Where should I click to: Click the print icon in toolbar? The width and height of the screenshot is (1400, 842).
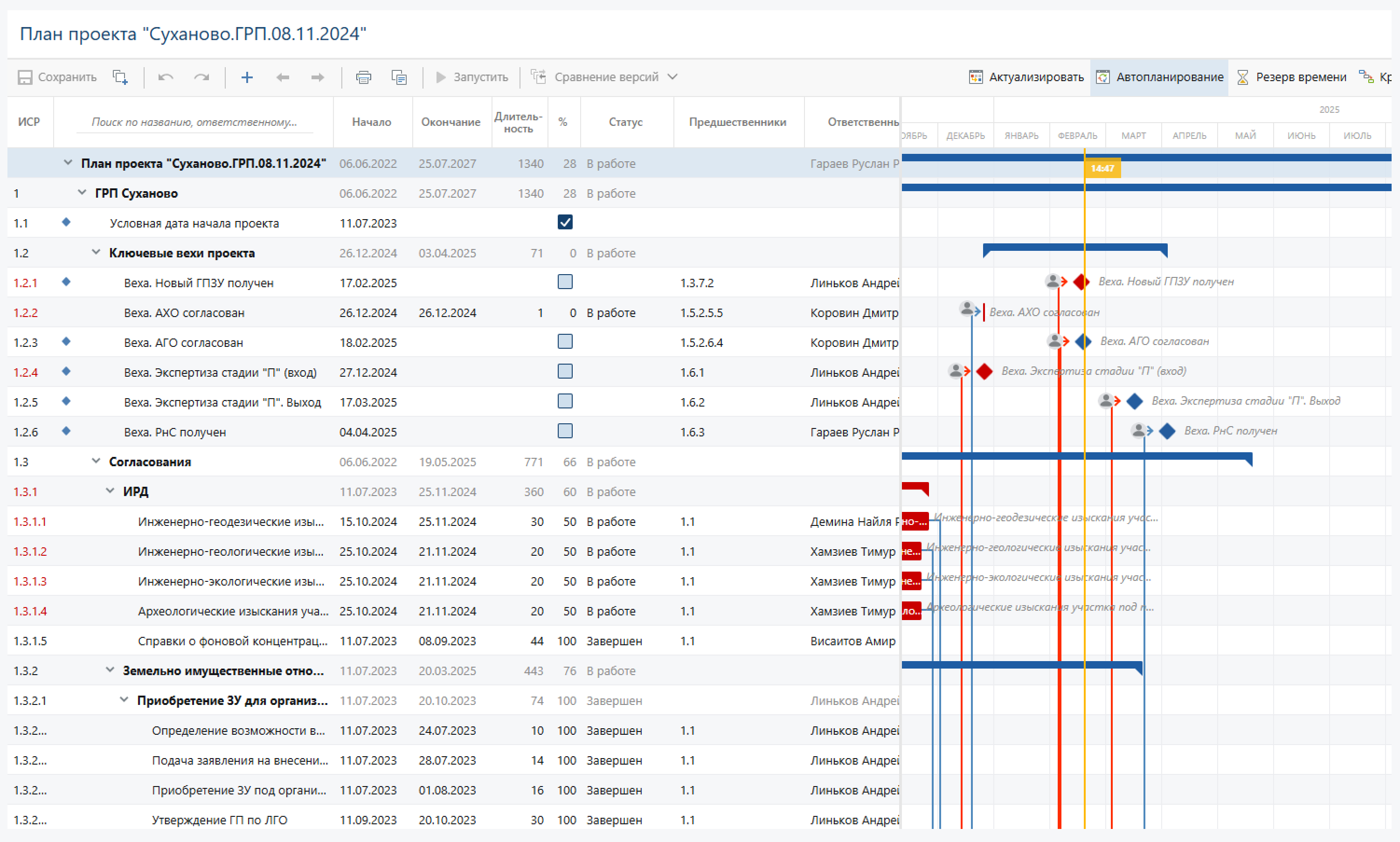tap(363, 77)
